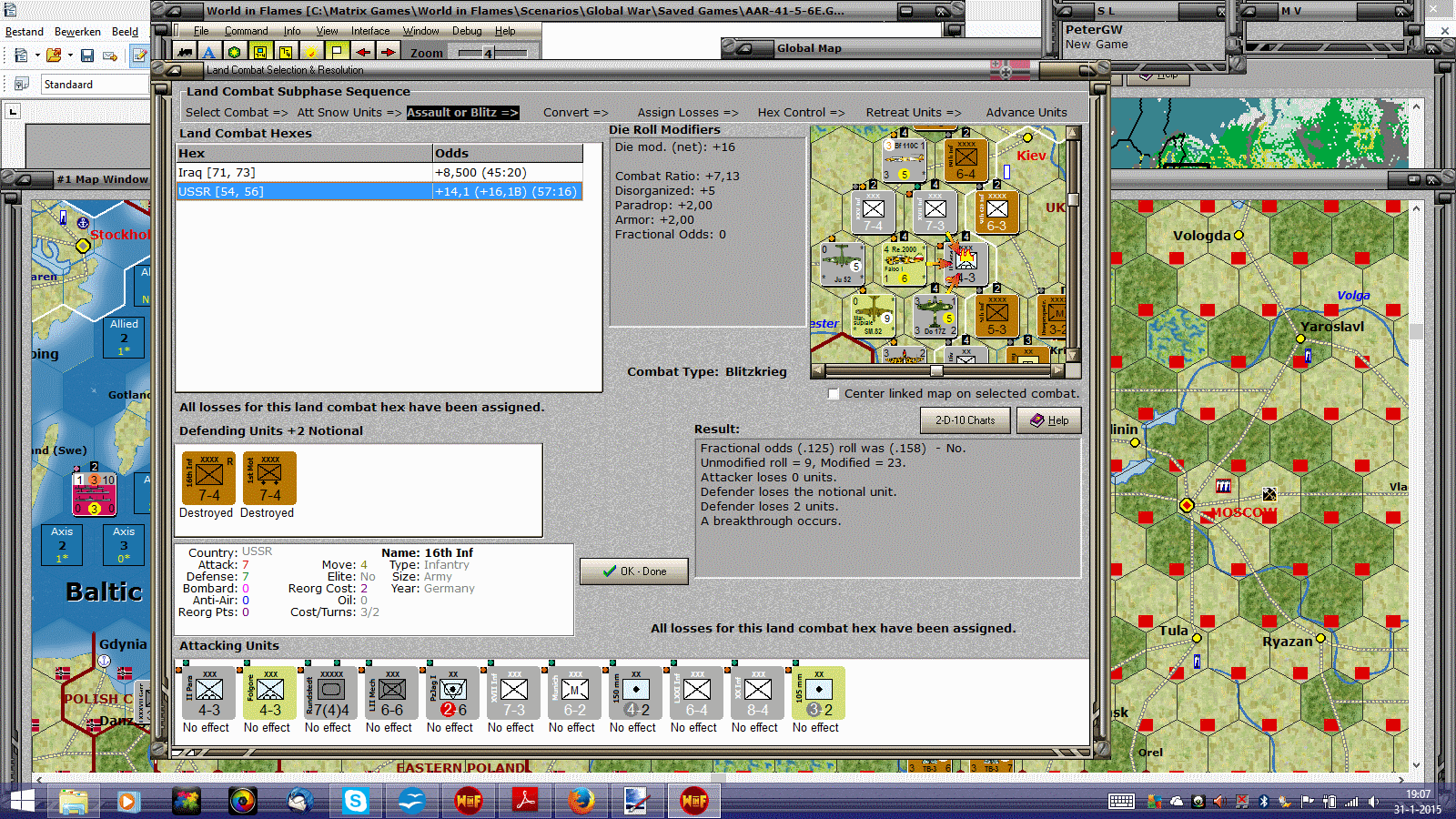
Task: Open the View menu
Action: pyautogui.click(x=327, y=31)
